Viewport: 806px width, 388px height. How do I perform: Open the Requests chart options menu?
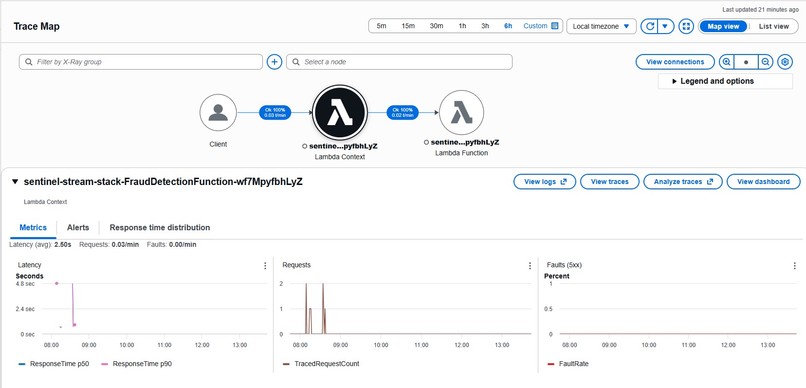pyautogui.click(x=530, y=266)
